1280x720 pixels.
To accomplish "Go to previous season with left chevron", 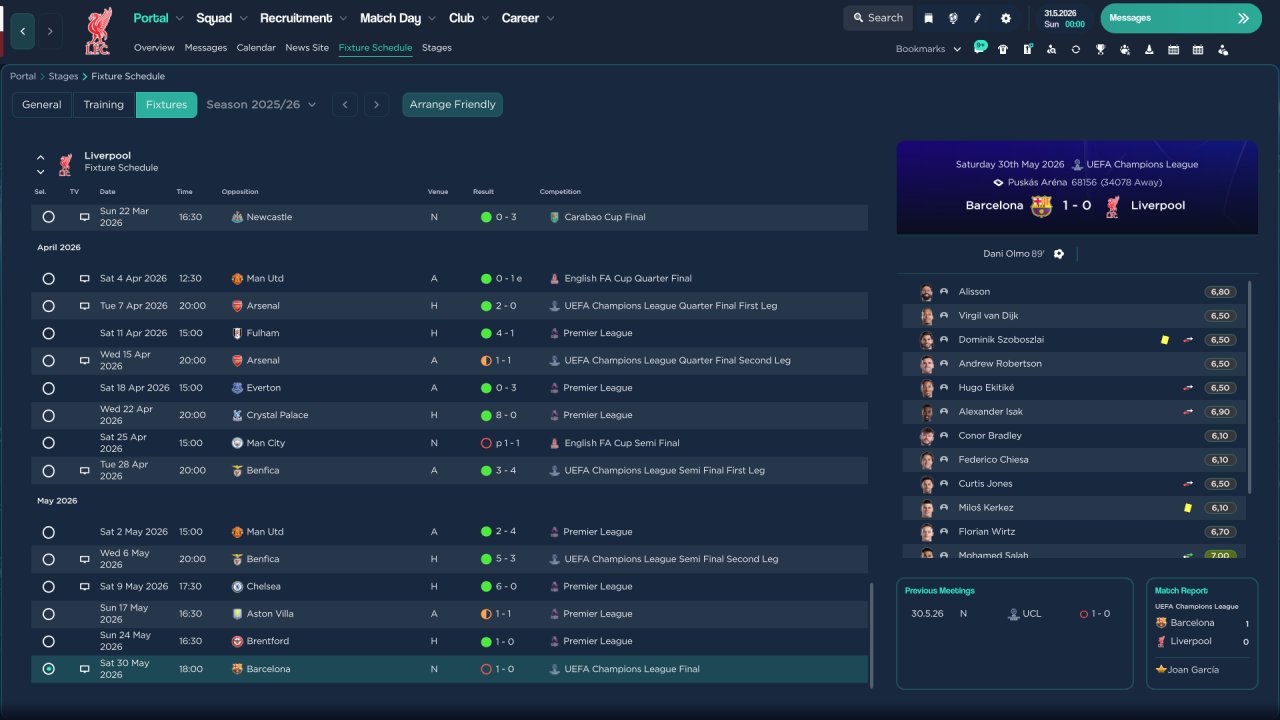I will (345, 105).
